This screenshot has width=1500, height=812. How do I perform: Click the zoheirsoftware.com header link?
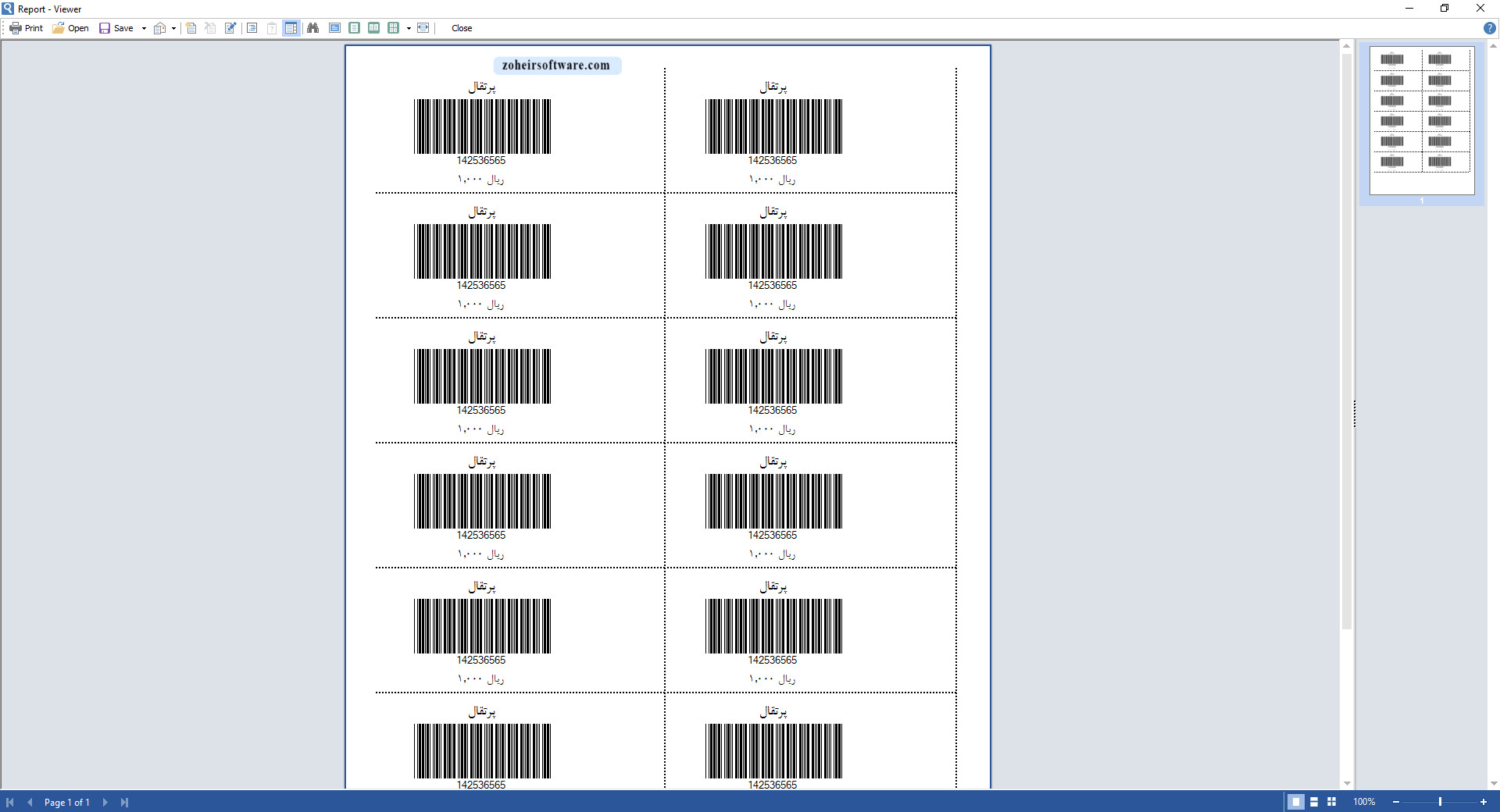pyautogui.click(x=556, y=66)
